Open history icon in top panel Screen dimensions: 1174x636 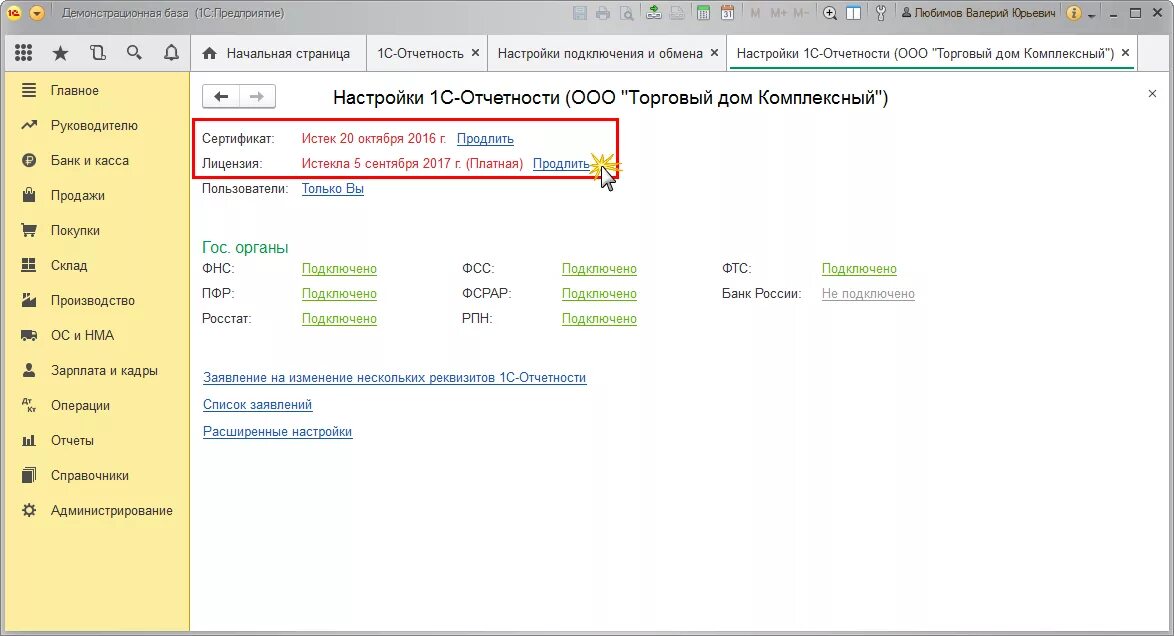pos(97,52)
